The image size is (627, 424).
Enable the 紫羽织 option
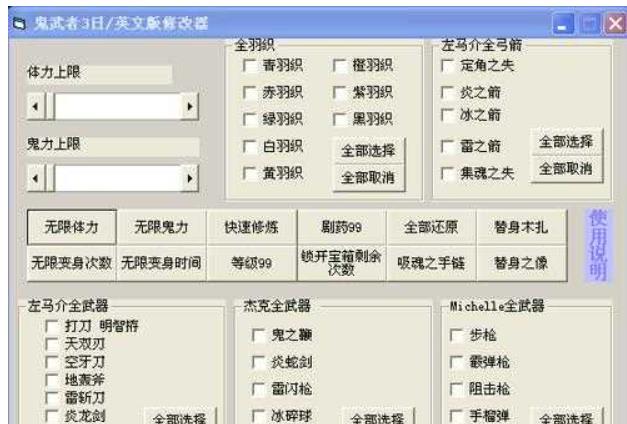pyautogui.click(x=339, y=92)
